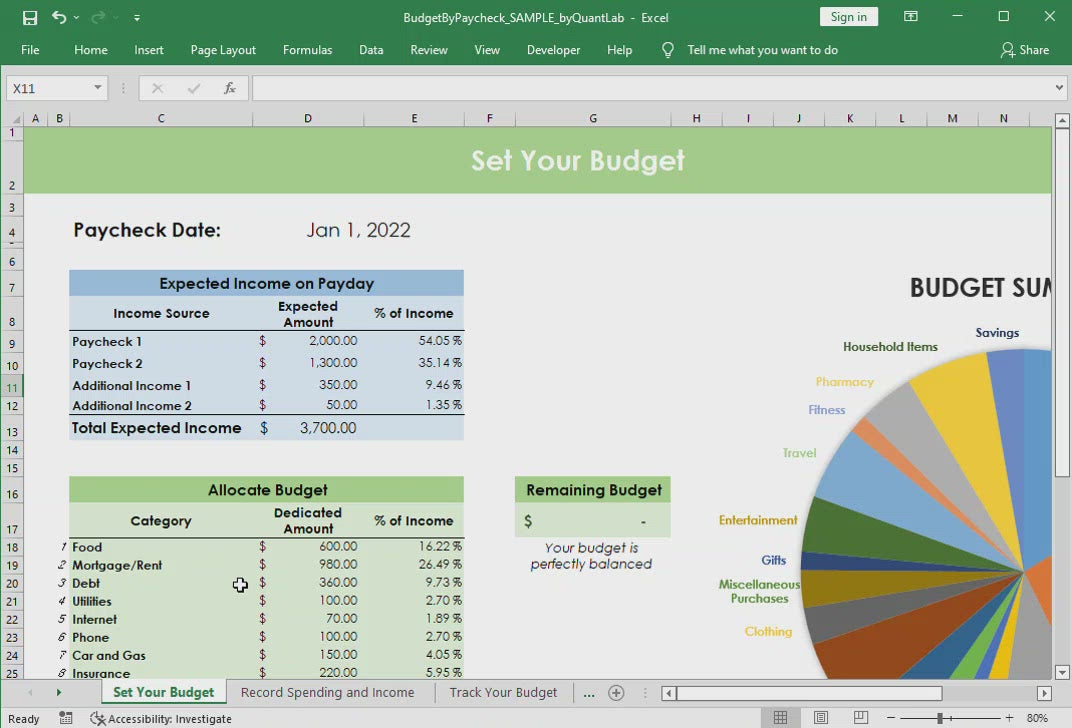Viewport: 1072px width, 728px height.
Task: Click the Save icon in title bar
Action: coord(30,17)
